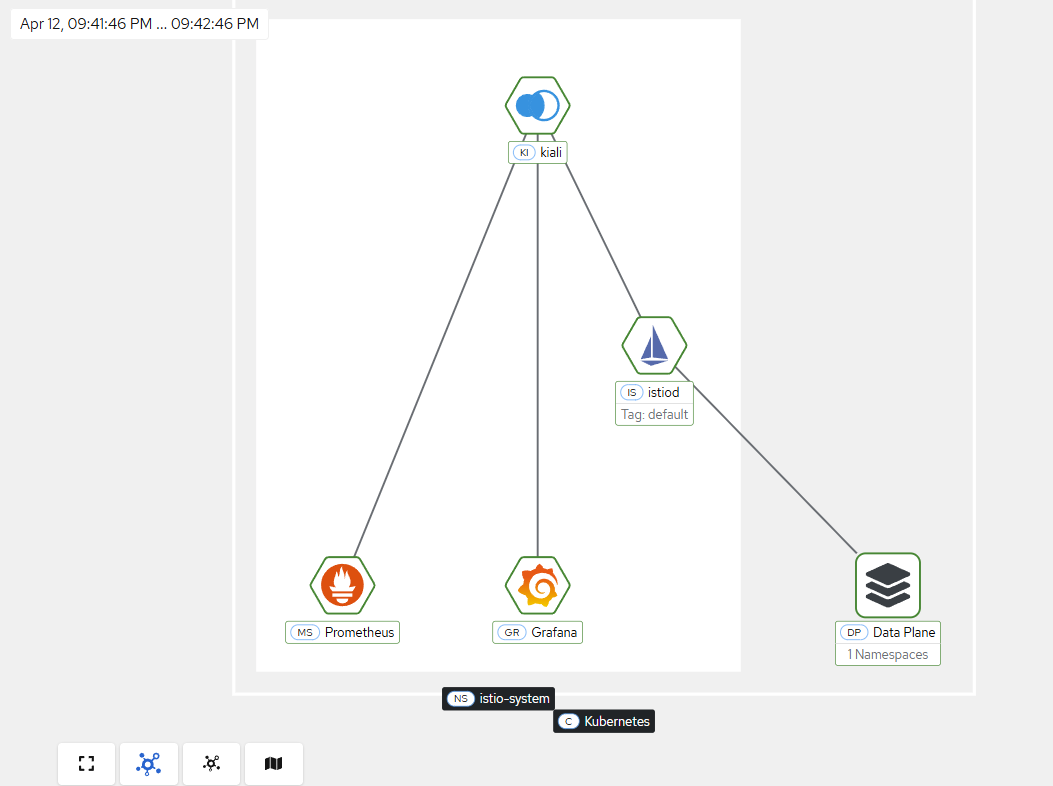Click the kiali node label
This screenshot has width=1053, height=786.
pyautogui.click(x=537, y=152)
